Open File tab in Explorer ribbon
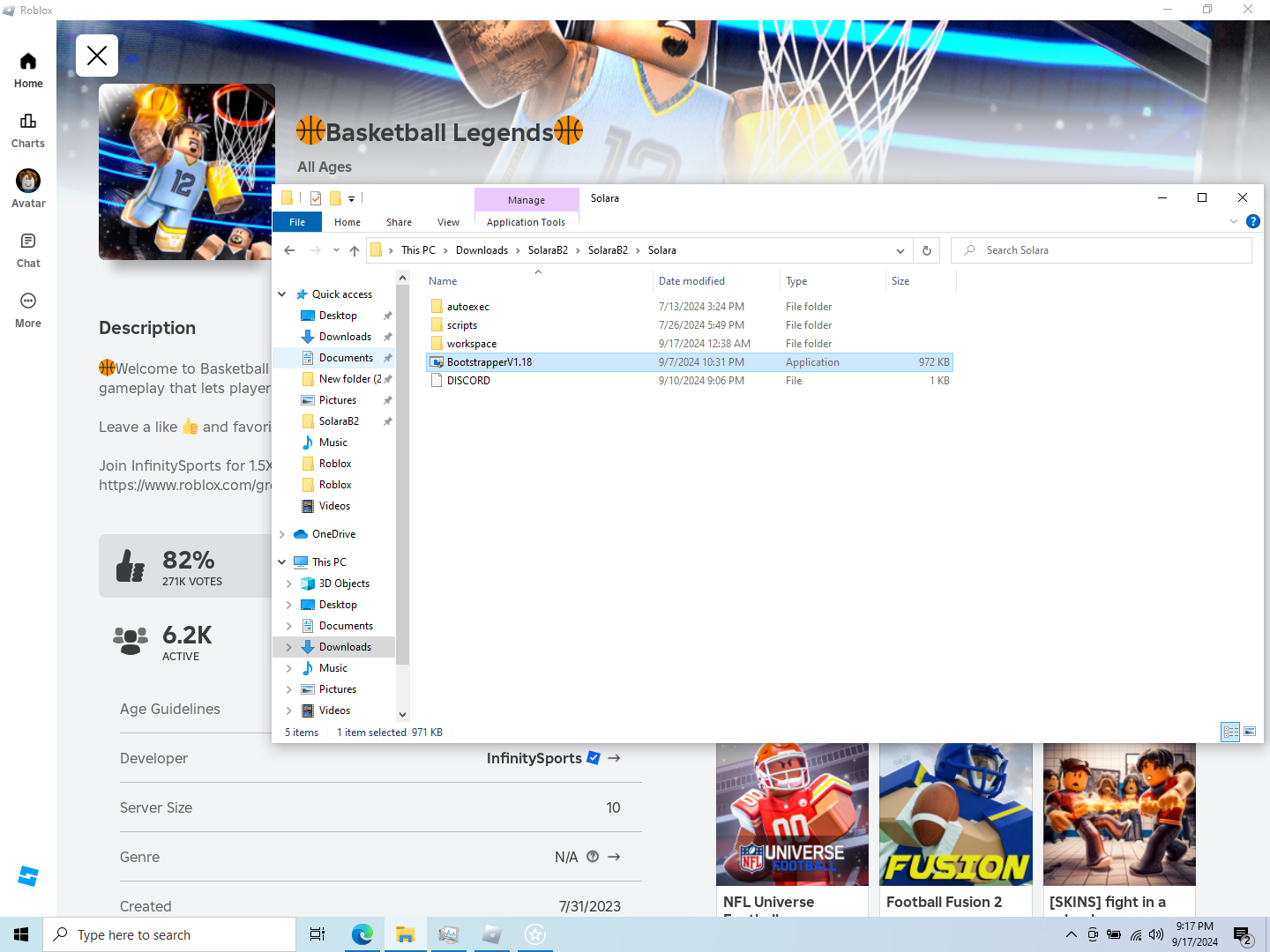 [x=297, y=222]
